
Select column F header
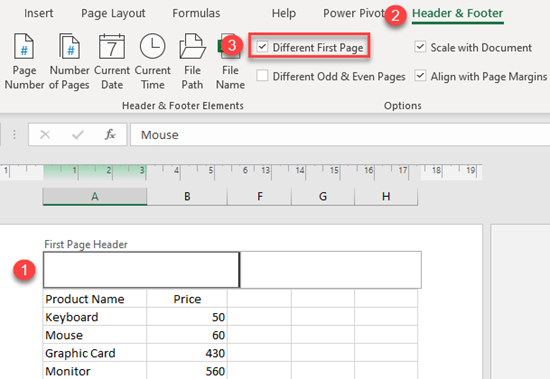[x=260, y=197]
